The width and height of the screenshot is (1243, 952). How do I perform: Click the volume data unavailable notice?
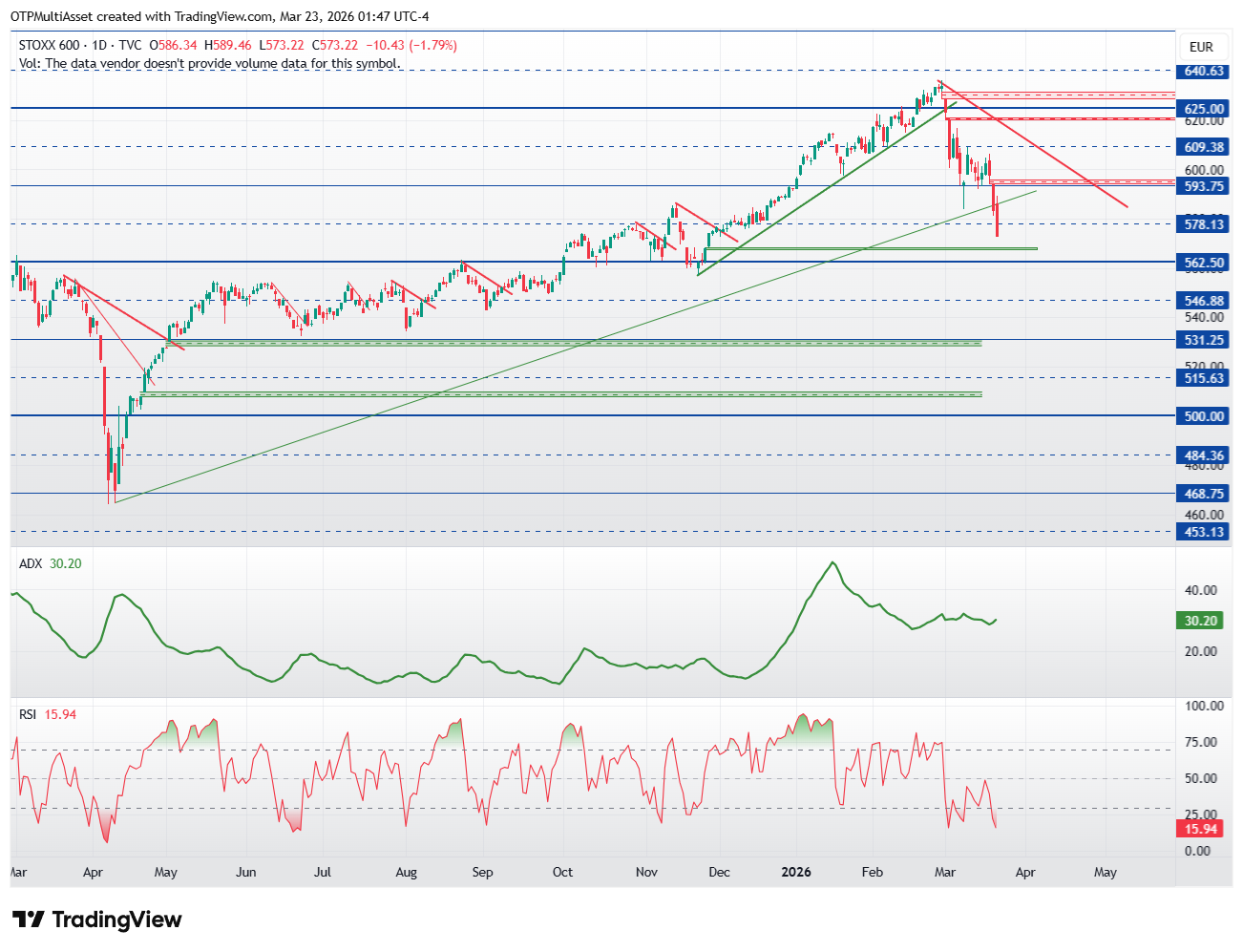[209, 63]
